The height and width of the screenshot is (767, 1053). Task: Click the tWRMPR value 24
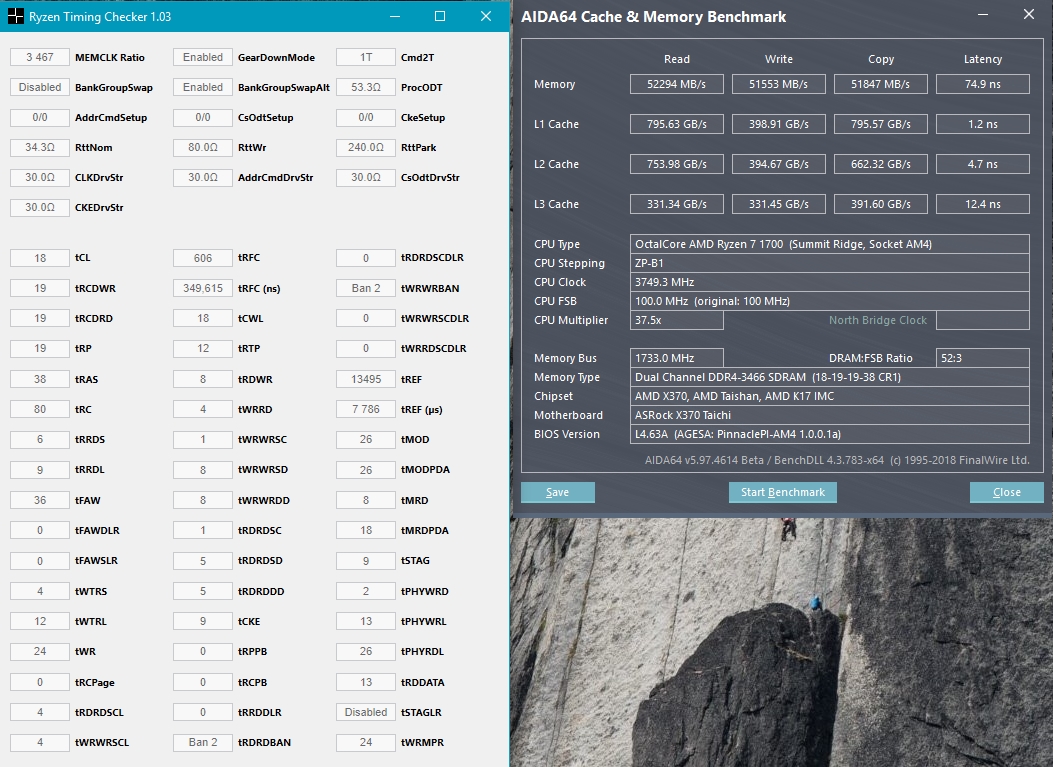(x=366, y=742)
